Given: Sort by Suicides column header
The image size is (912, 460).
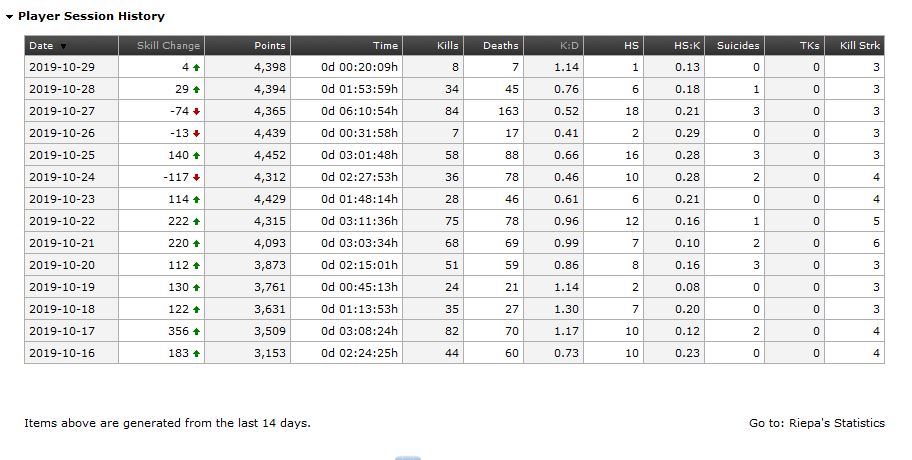Looking at the screenshot, I should tap(738, 45).
